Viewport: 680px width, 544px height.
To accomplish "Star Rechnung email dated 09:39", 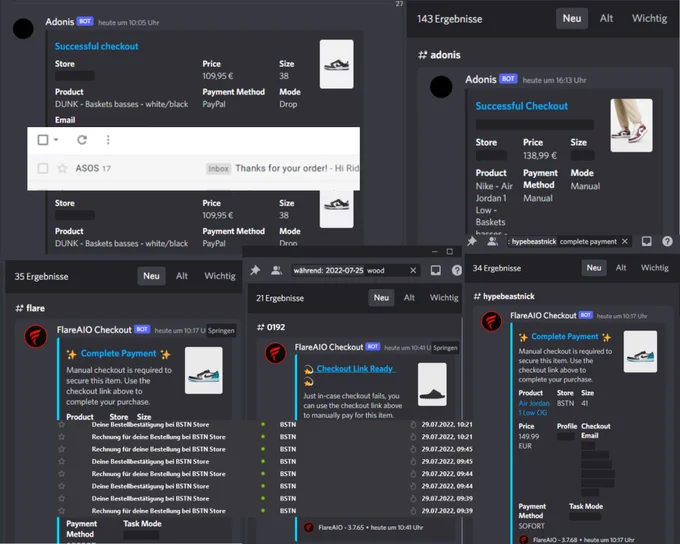I will pos(62,511).
